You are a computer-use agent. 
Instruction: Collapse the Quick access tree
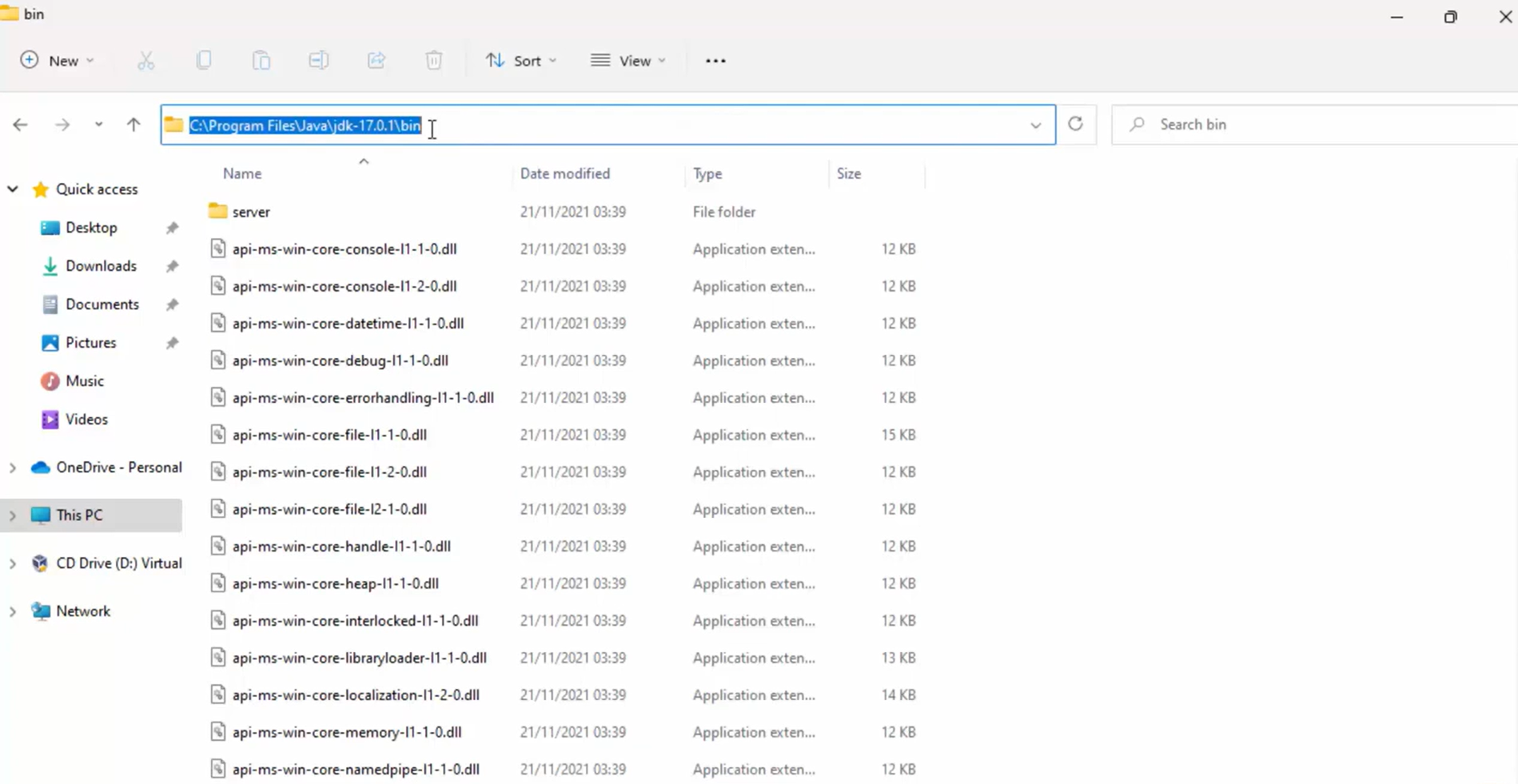point(13,189)
